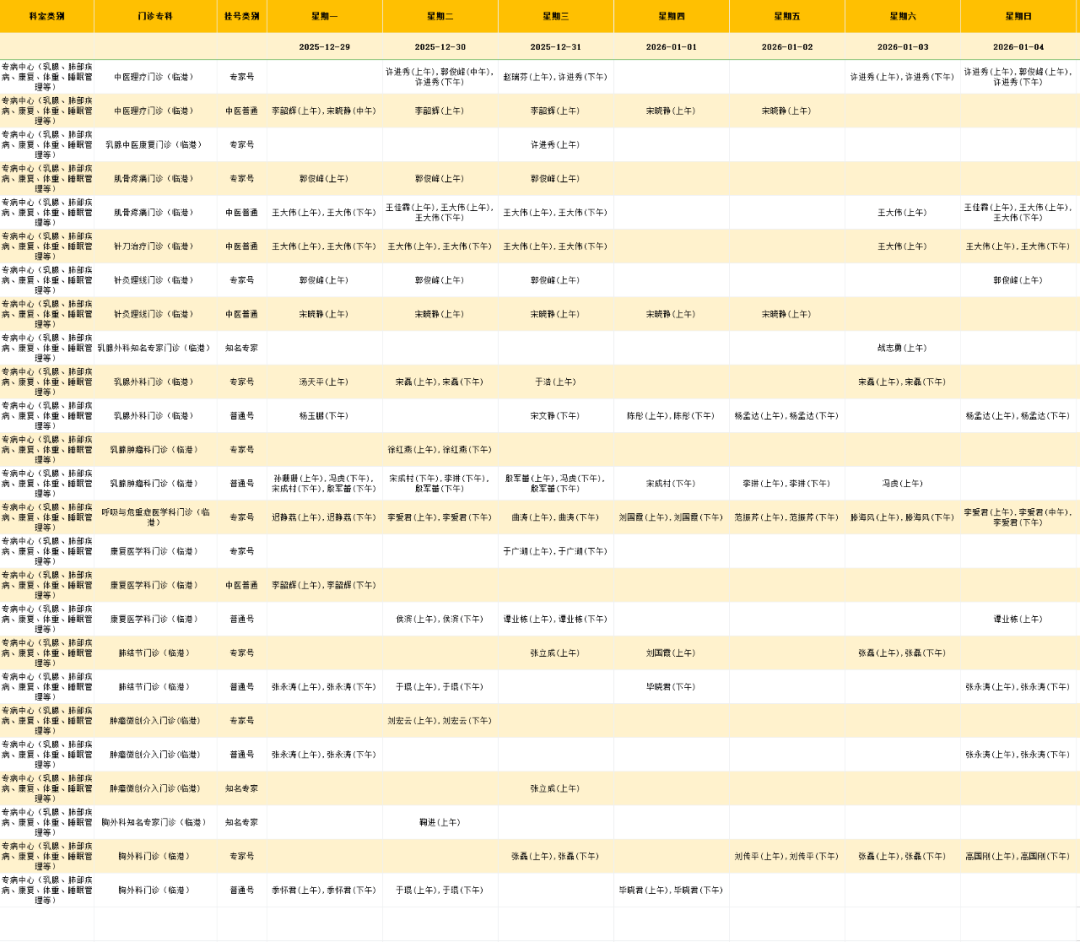
Task: Select the 陈彤(上午), 陈彤(下午) Thursday cell
Action: tap(671, 416)
